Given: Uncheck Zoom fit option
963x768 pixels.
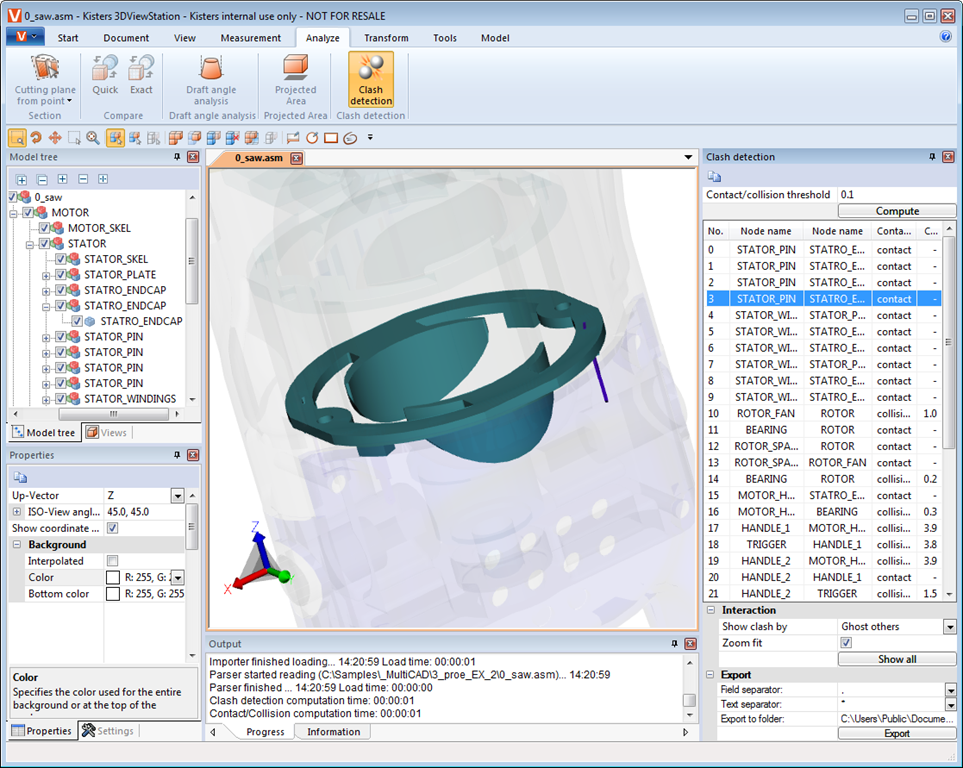Looking at the screenshot, I should pos(846,643).
